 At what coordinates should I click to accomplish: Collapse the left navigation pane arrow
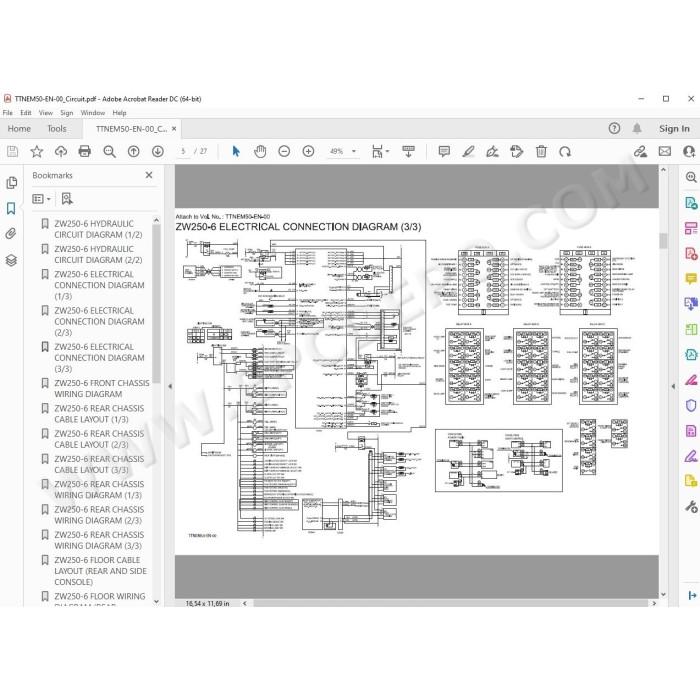(x=170, y=386)
